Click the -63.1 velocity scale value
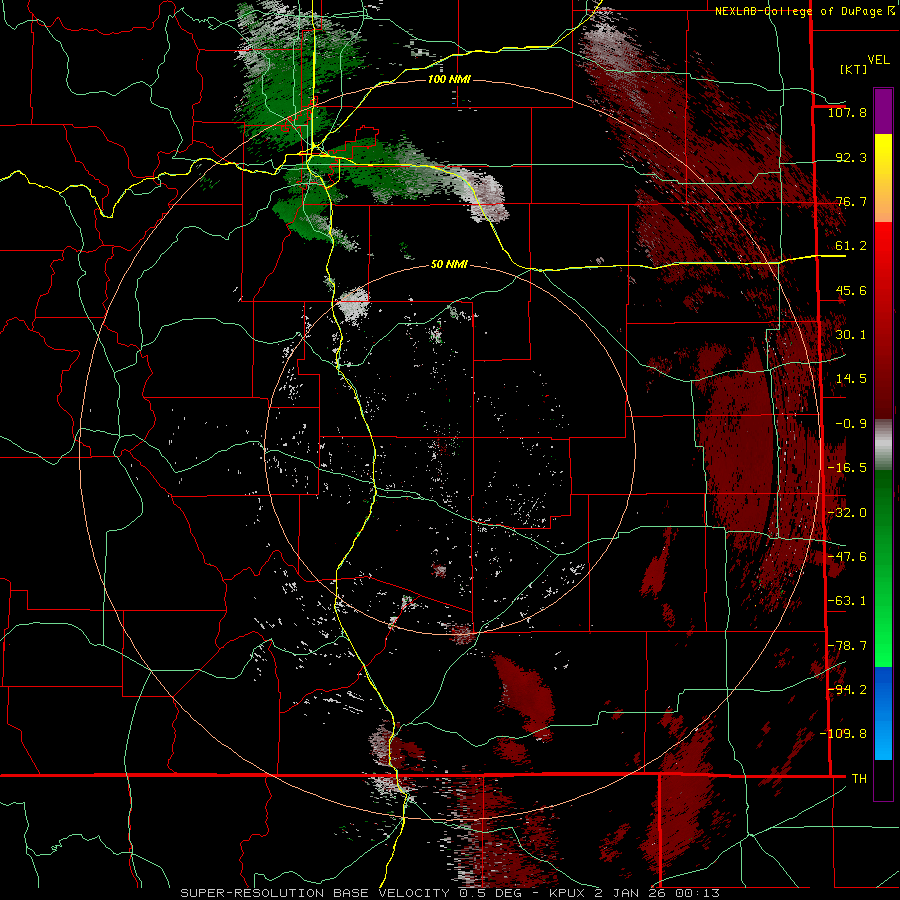Image resolution: width=900 pixels, height=900 pixels. pos(847,601)
